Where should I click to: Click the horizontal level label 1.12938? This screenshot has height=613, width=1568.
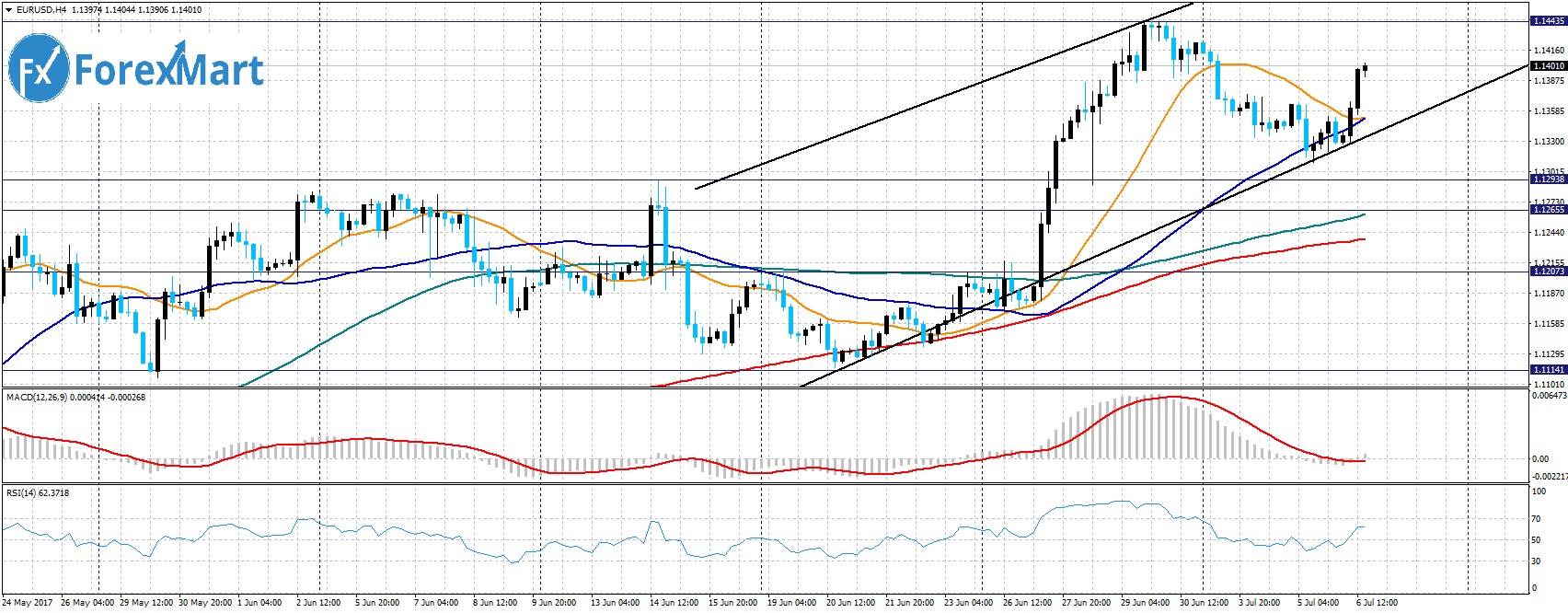(x=1548, y=179)
